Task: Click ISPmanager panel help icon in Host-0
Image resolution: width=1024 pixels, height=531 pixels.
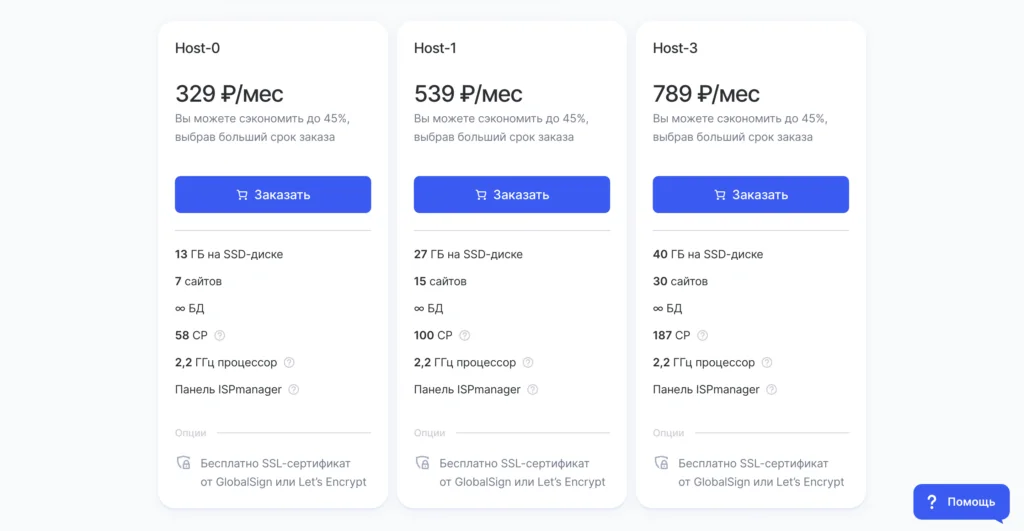Action: [294, 389]
